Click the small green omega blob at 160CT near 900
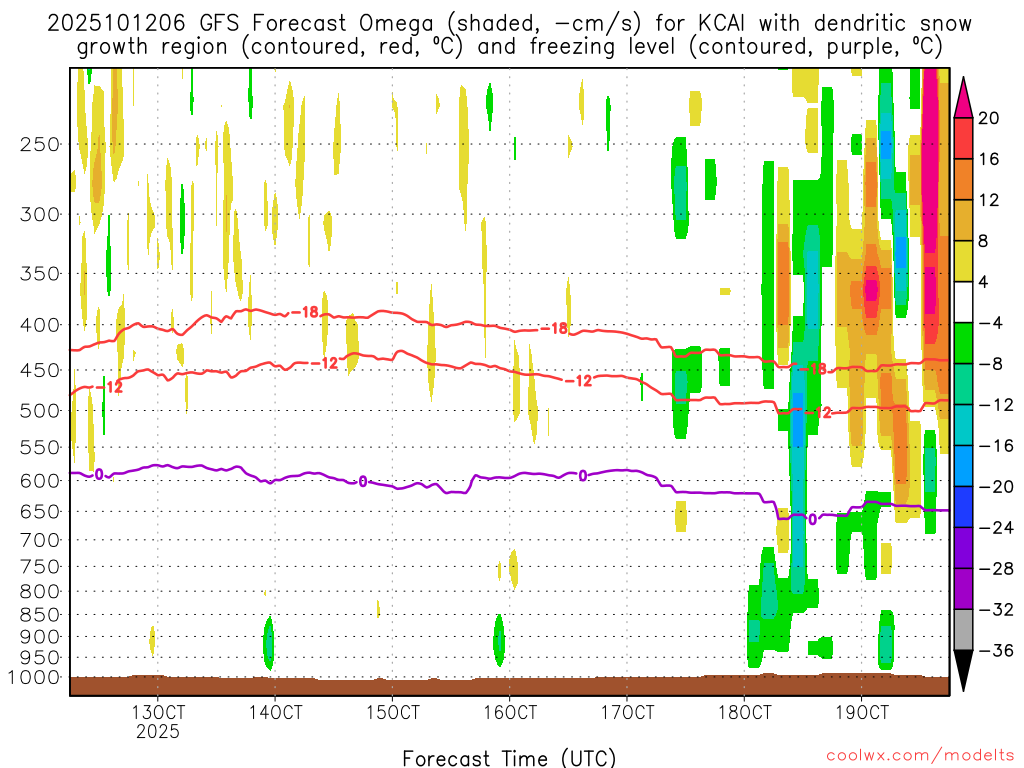Screen dimensions: 1024x768 click(x=499, y=640)
